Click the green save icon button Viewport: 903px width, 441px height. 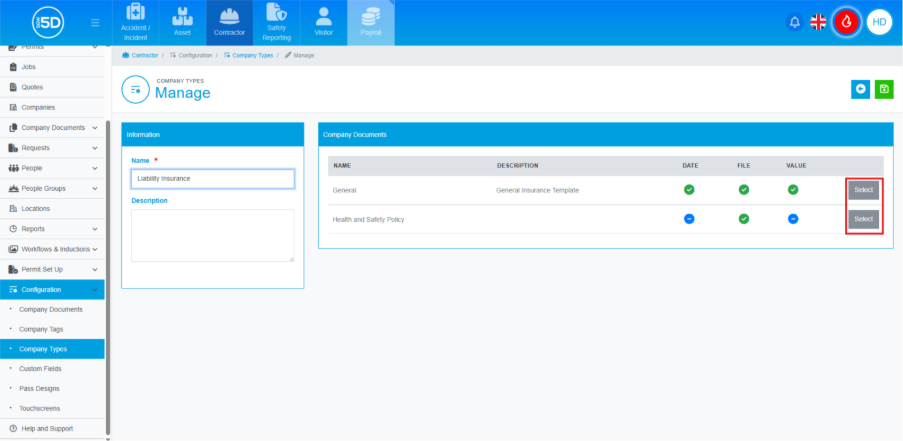click(883, 90)
